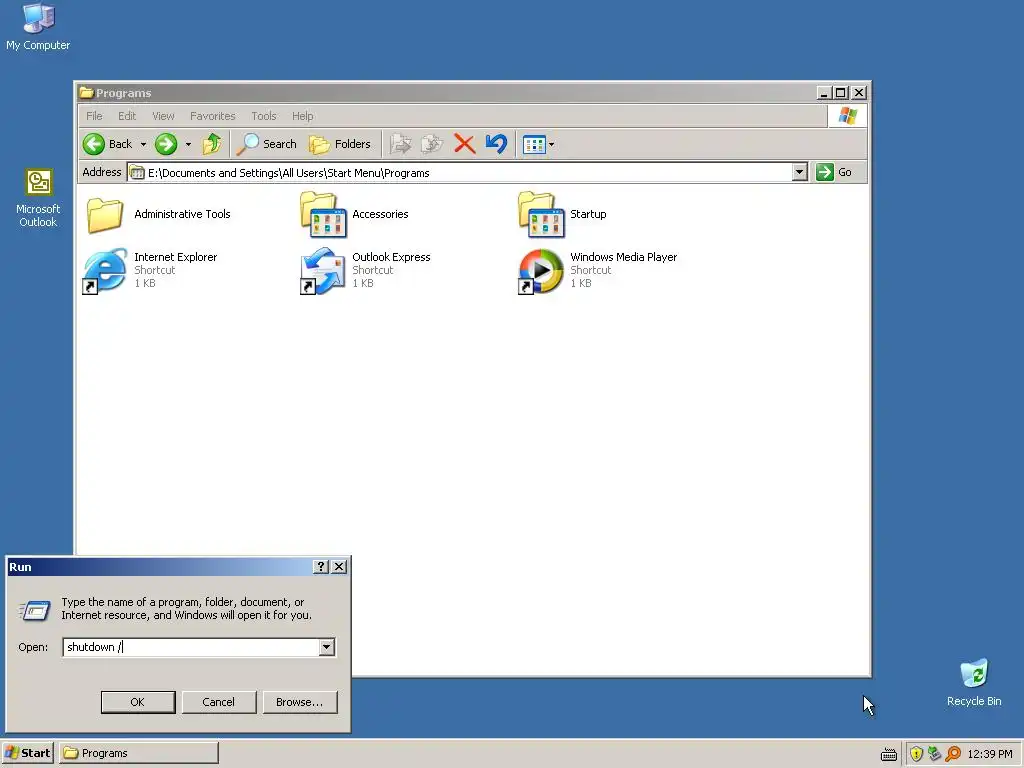This screenshot has height=768, width=1024.
Task: Click the Programs taskbar button
Action: 138,753
